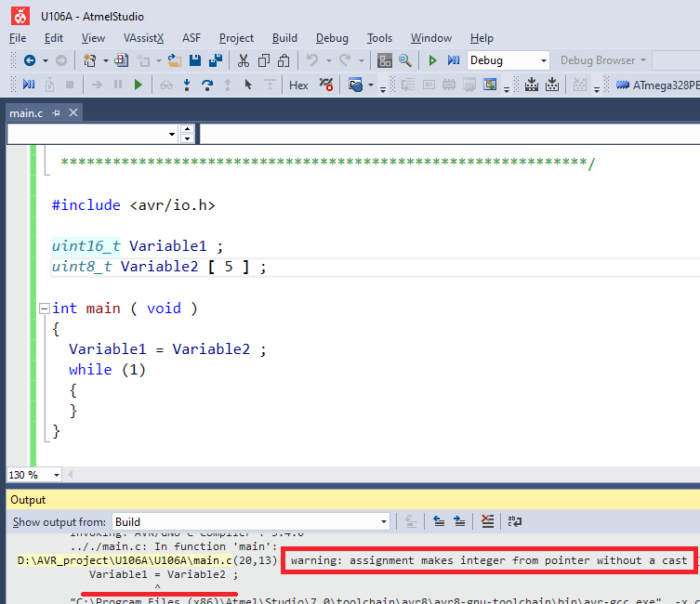Open the Build menu
Viewport: 700px width, 604px height.
point(285,38)
